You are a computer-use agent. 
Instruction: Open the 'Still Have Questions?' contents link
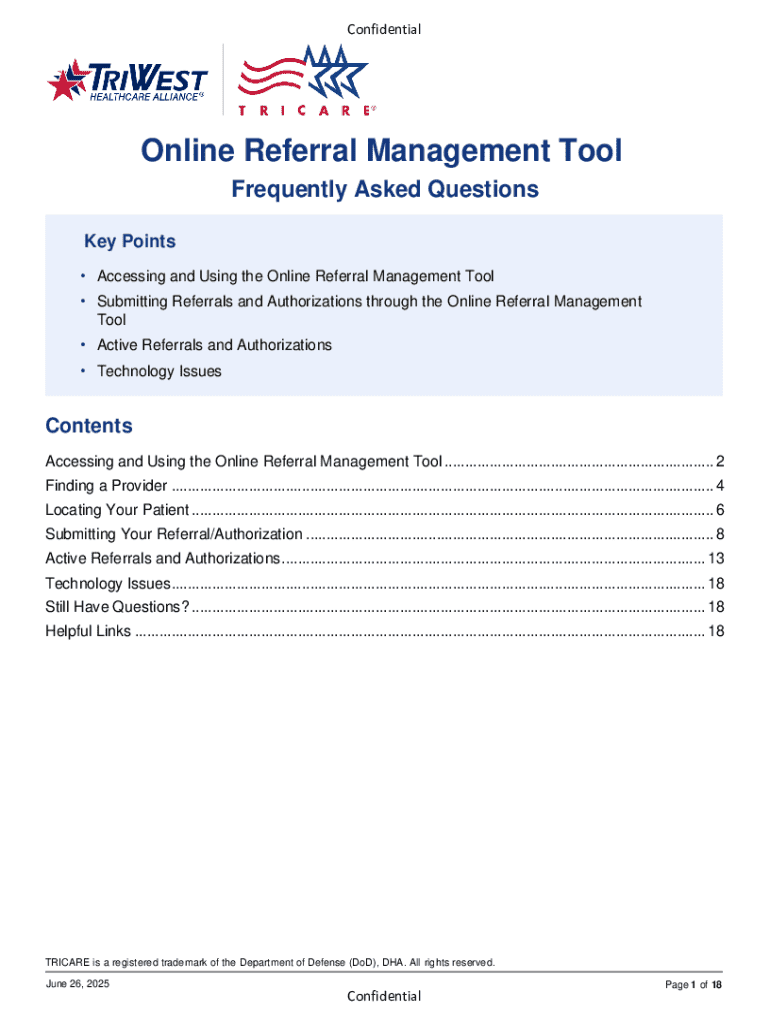(x=117, y=607)
